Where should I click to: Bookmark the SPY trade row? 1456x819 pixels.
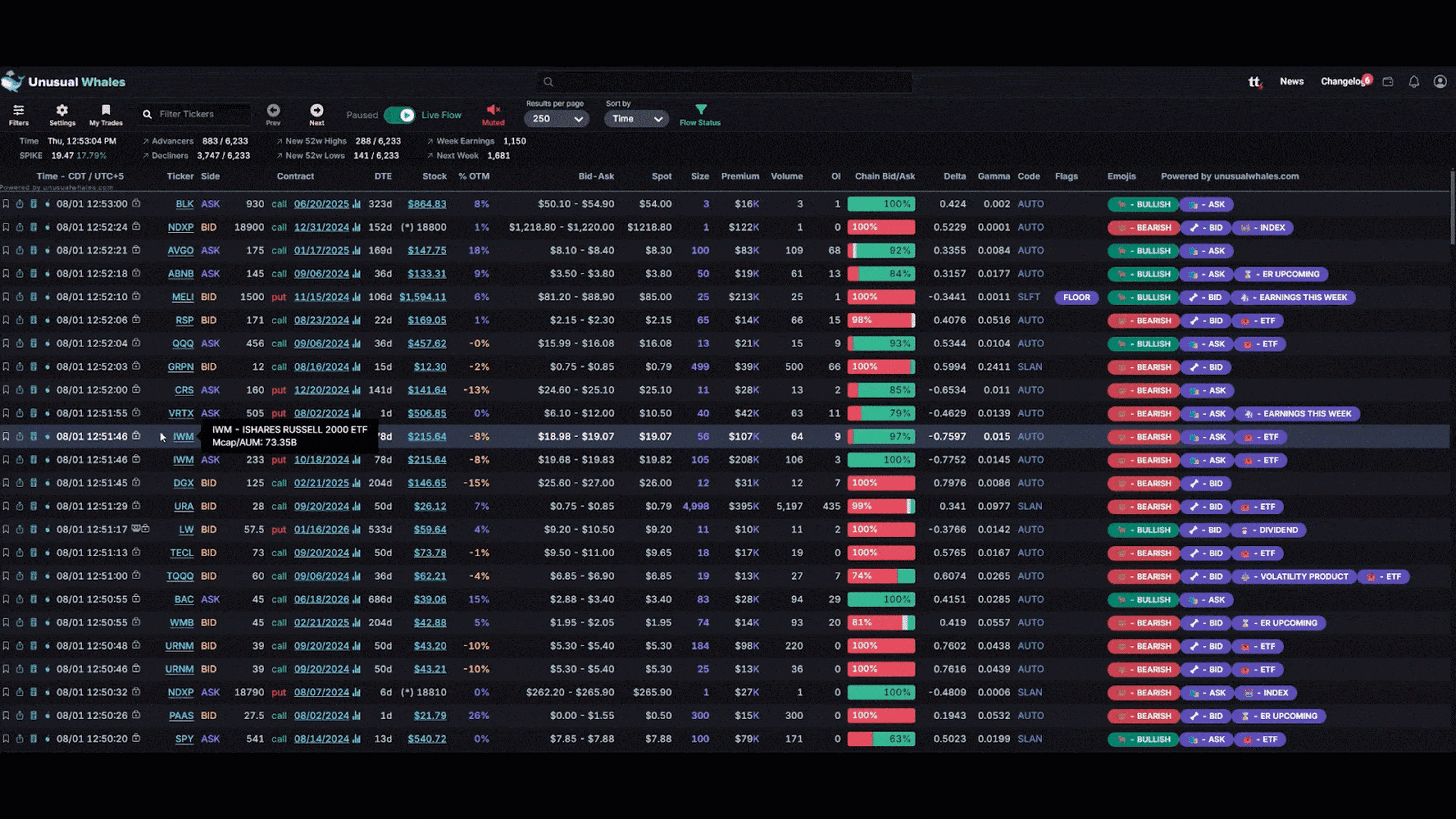(x=5, y=739)
